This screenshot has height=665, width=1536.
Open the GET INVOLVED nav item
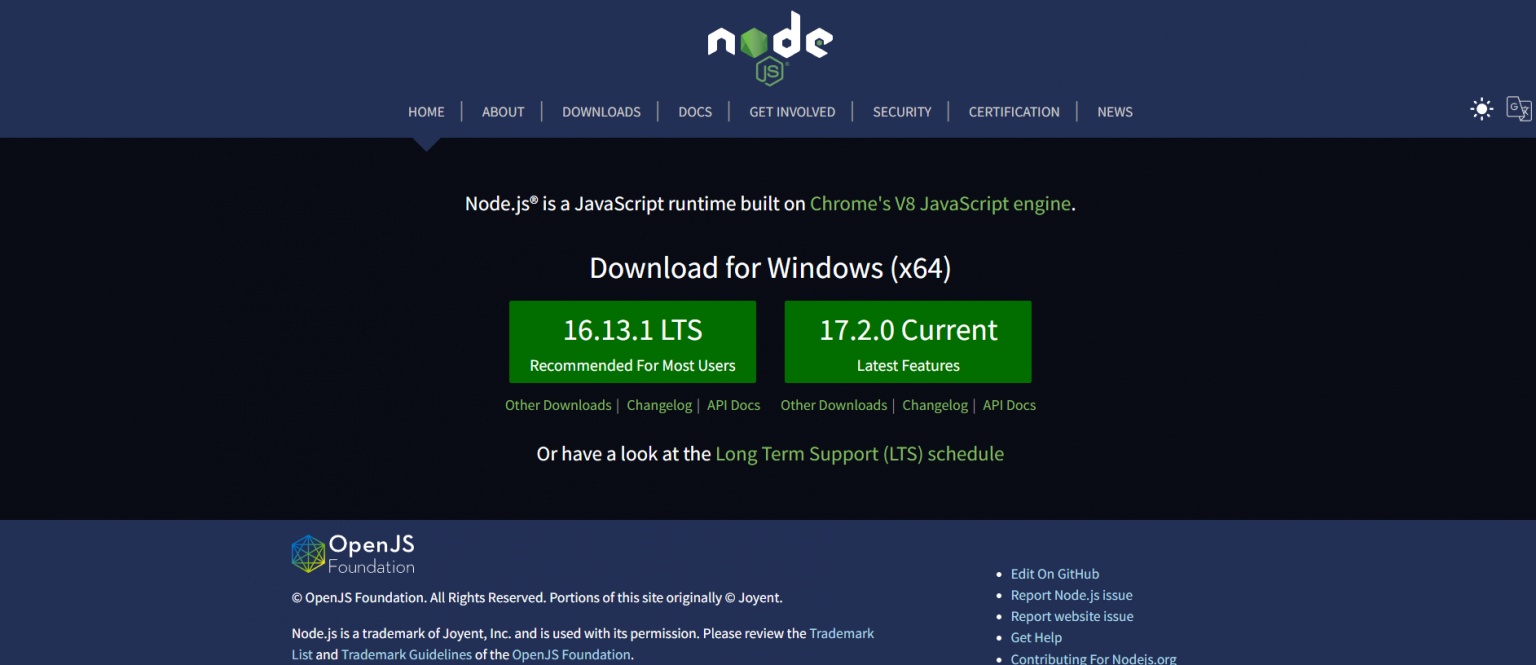[x=792, y=112]
